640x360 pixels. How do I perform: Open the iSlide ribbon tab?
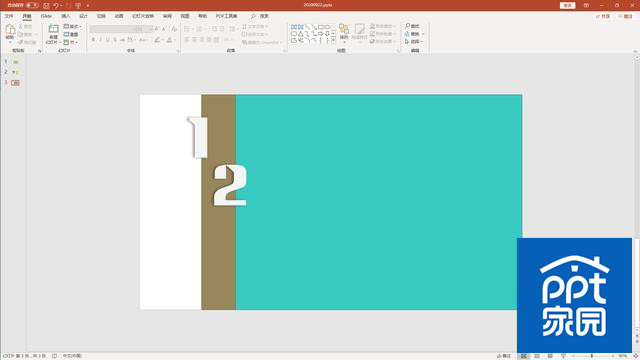(x=46, y=16)
